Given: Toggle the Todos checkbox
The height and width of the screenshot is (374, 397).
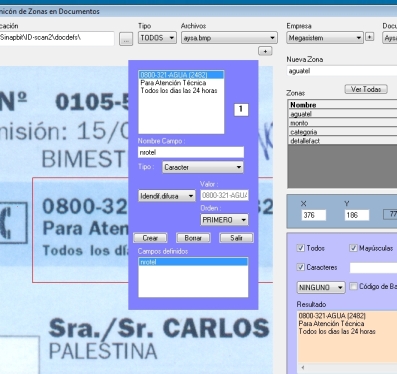Looking at the screenshot, I should [301, 248].
